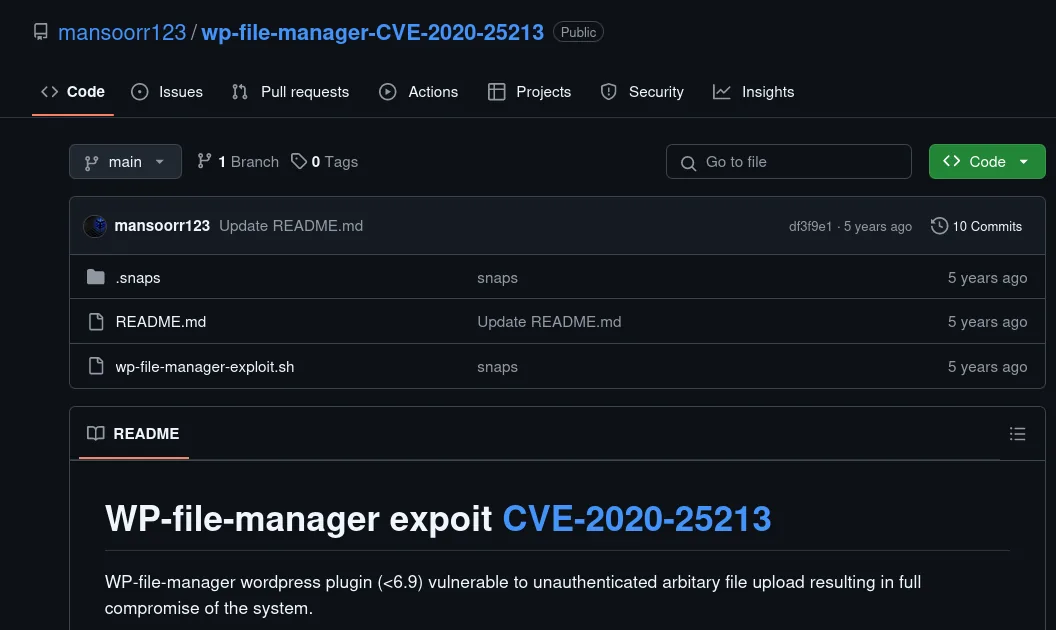
Task: Open the Projects tab
Action: click(x=529, y=92)
